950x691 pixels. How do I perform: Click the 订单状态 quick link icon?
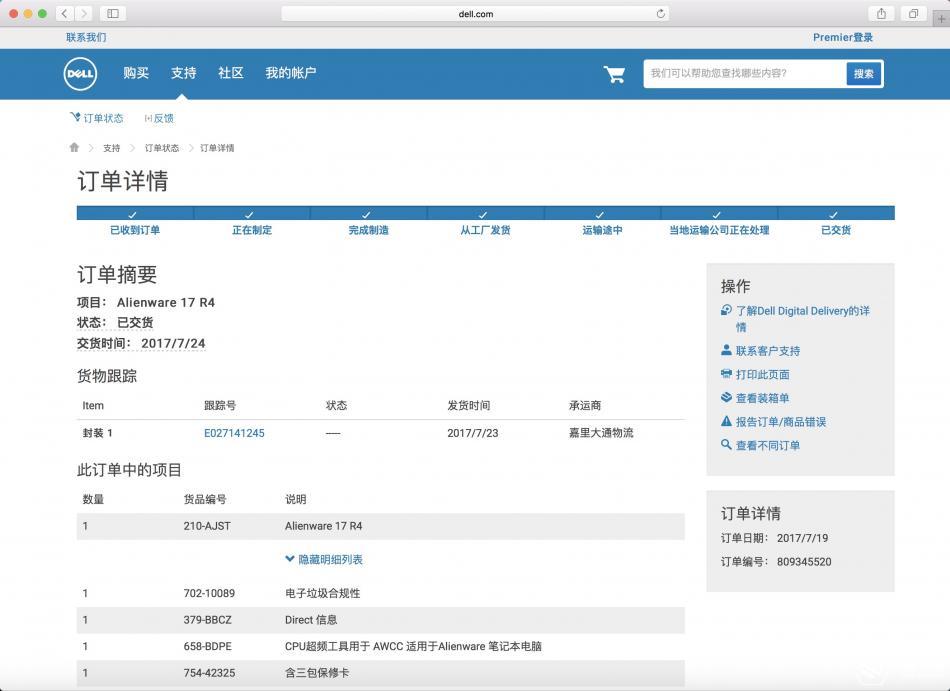pos(79,117)
